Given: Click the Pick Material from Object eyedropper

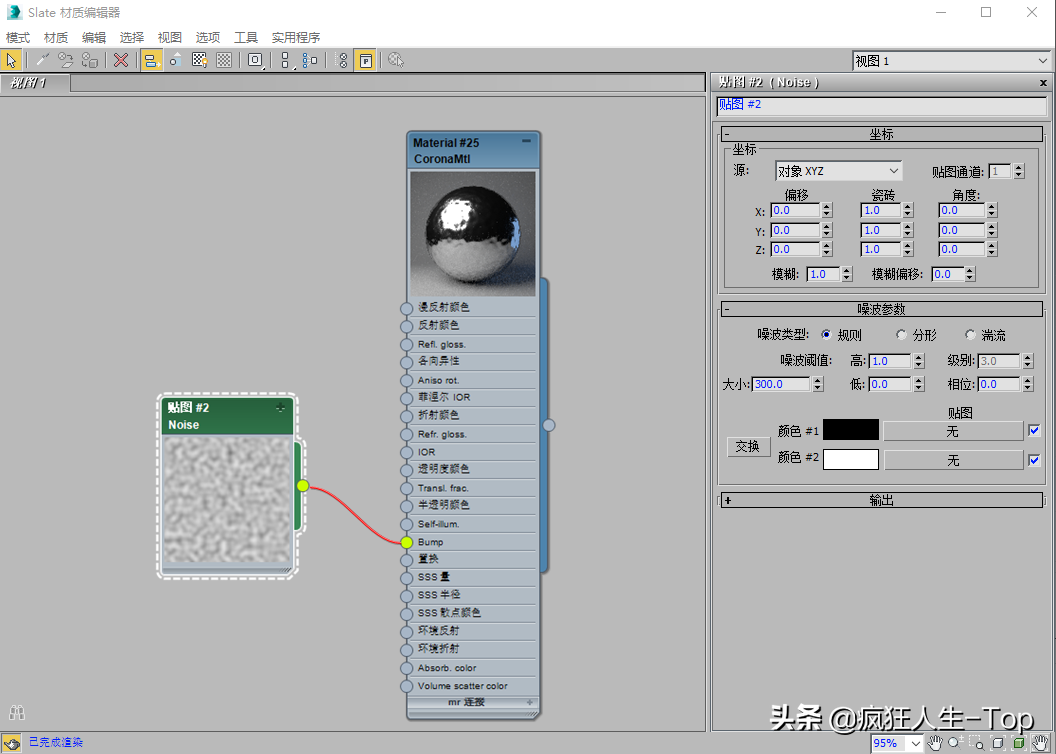Looking at the screenshot, I should tap(42, 60).
